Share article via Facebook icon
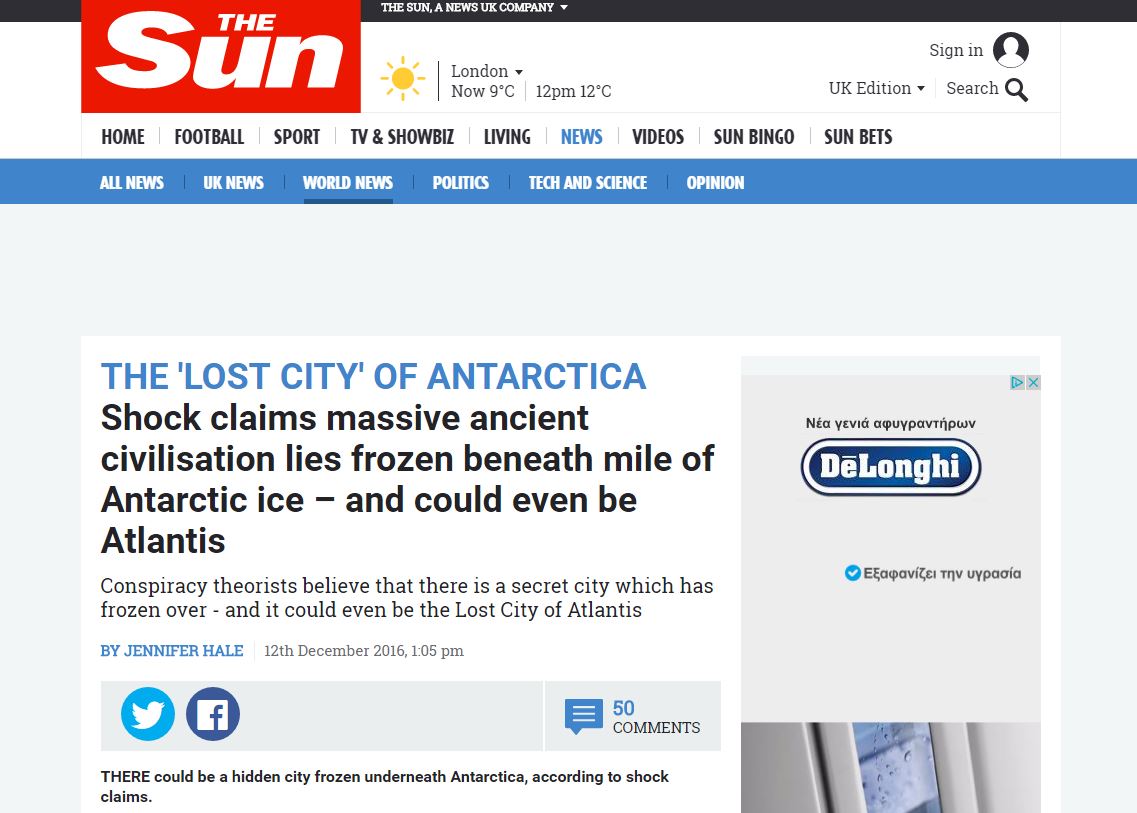The width and height of the screenshot is (1137, 813). point(213,714)
